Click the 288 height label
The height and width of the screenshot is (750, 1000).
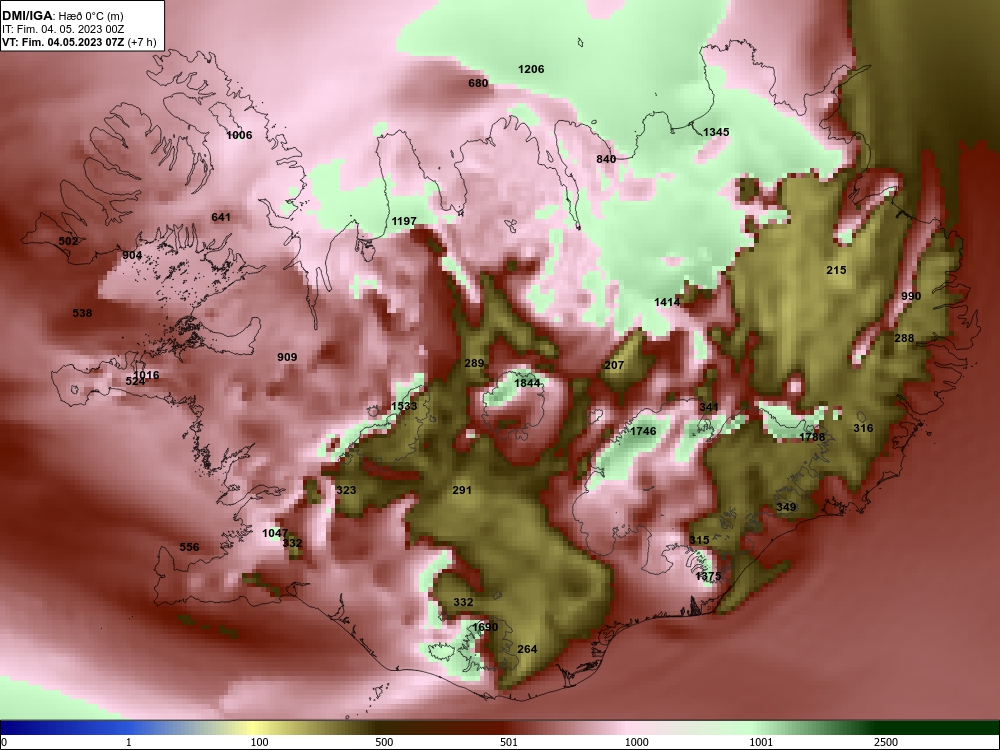click(904, 338)
